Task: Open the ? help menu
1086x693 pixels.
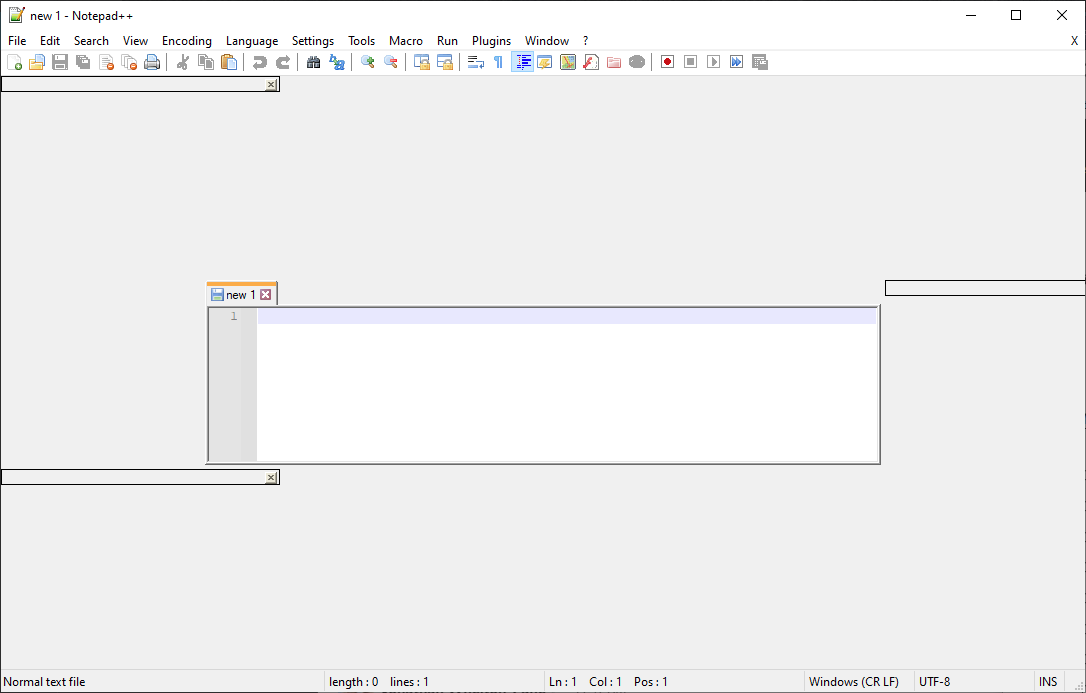Action: [585, 41]
